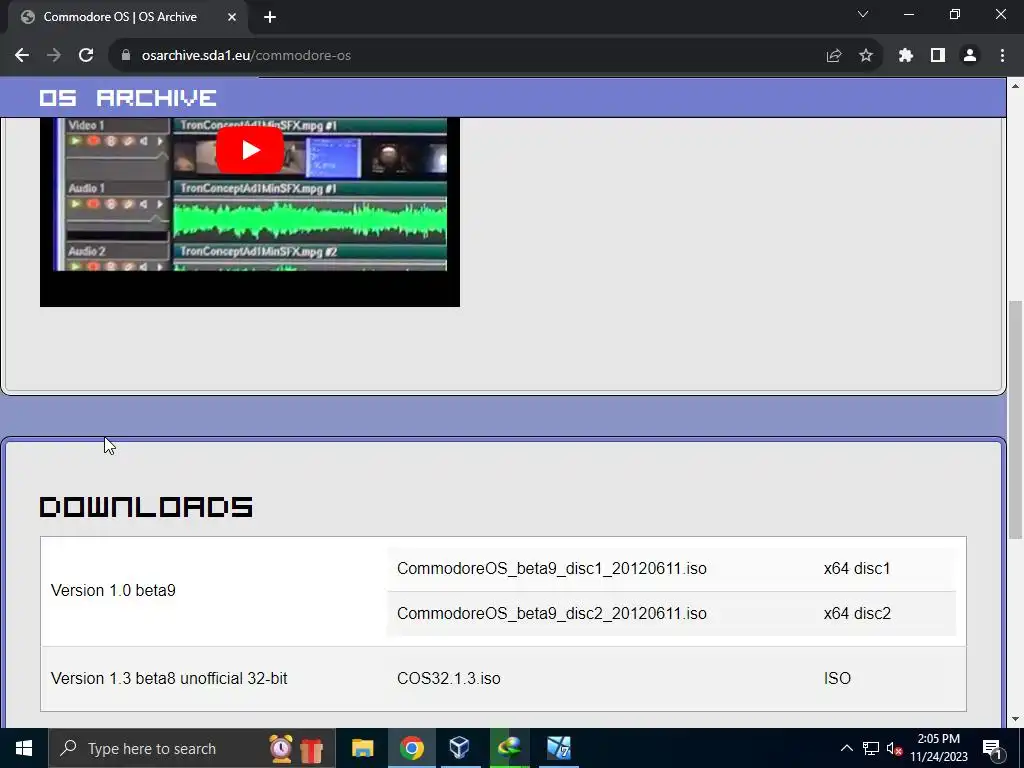Play the embedded YouTube video

click(x=249, y=150)
